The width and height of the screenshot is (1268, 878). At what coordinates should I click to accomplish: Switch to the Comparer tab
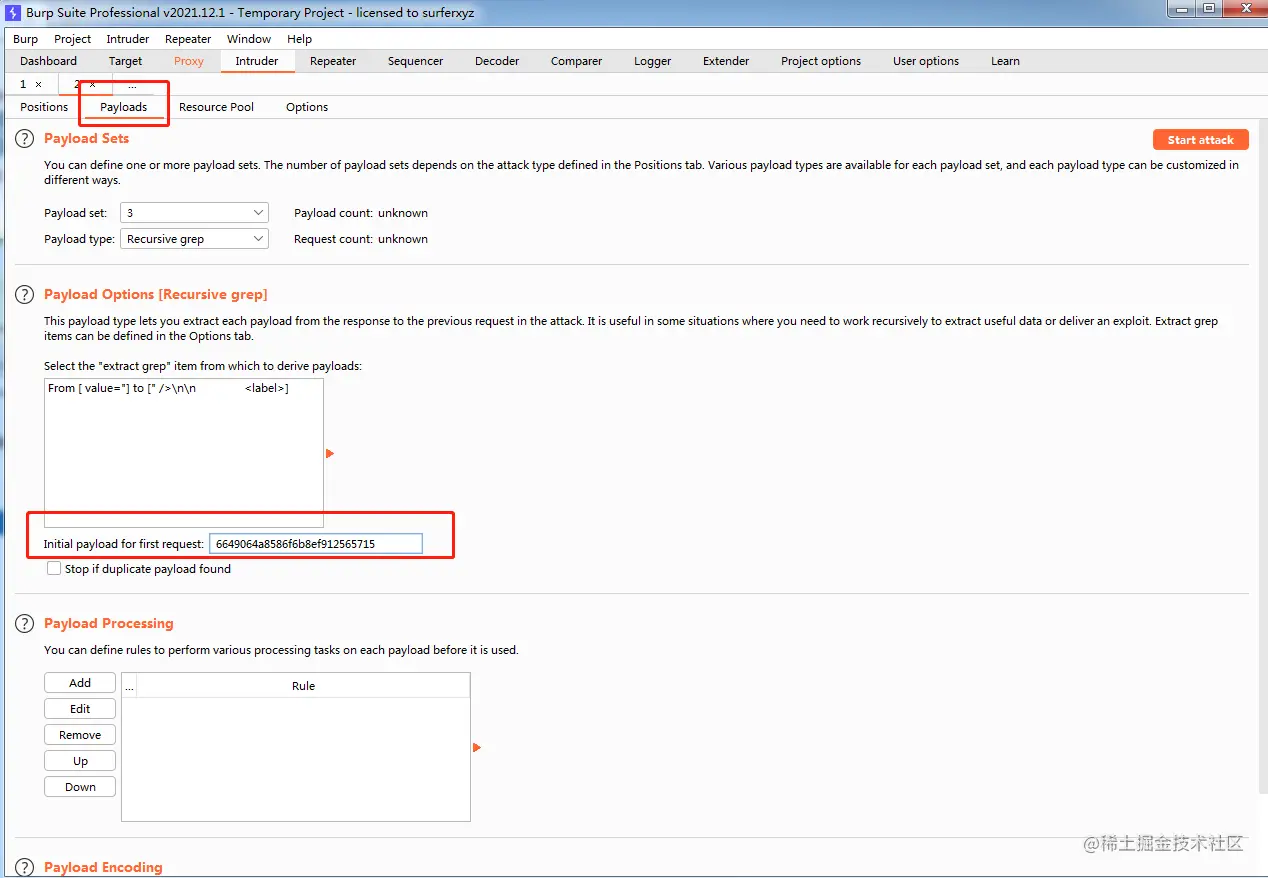click(576, 61)
